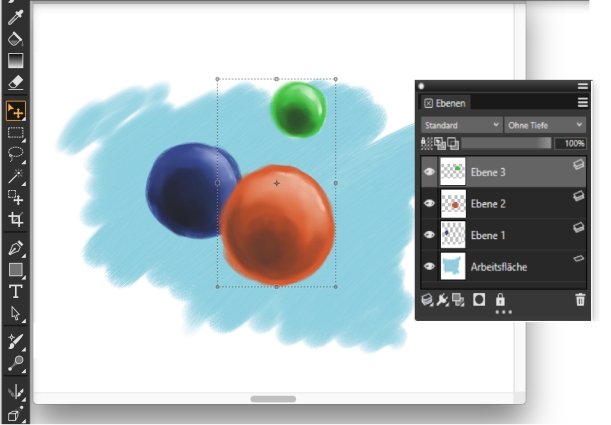Select the highlighted Layer Adjuster tool
Screen dimensions: 611x425
coord(16,111)
